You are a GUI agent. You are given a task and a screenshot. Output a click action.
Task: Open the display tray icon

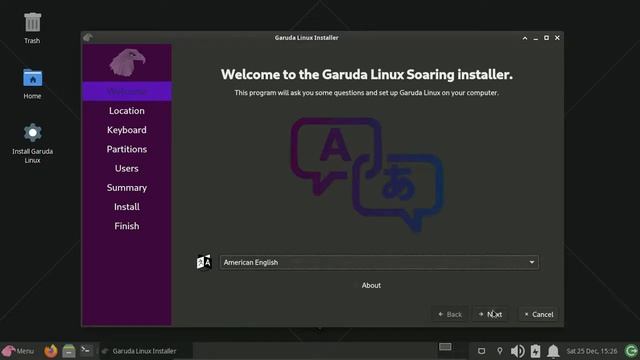point(482,351)
